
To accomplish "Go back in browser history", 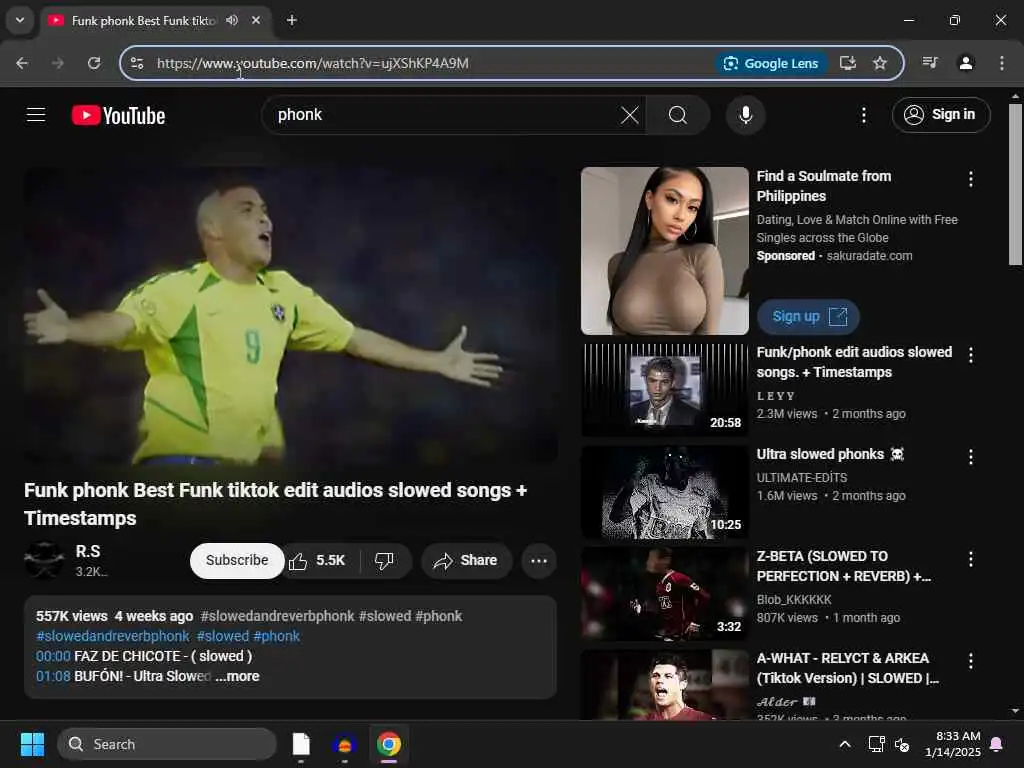I will click(22, 63).
